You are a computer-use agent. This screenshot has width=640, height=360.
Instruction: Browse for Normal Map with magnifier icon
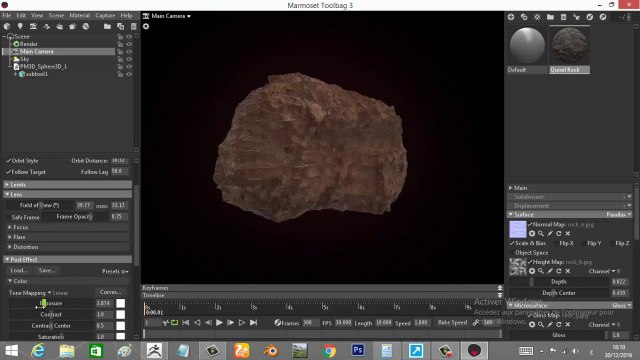pyautogui.click(x=541, y=233)
